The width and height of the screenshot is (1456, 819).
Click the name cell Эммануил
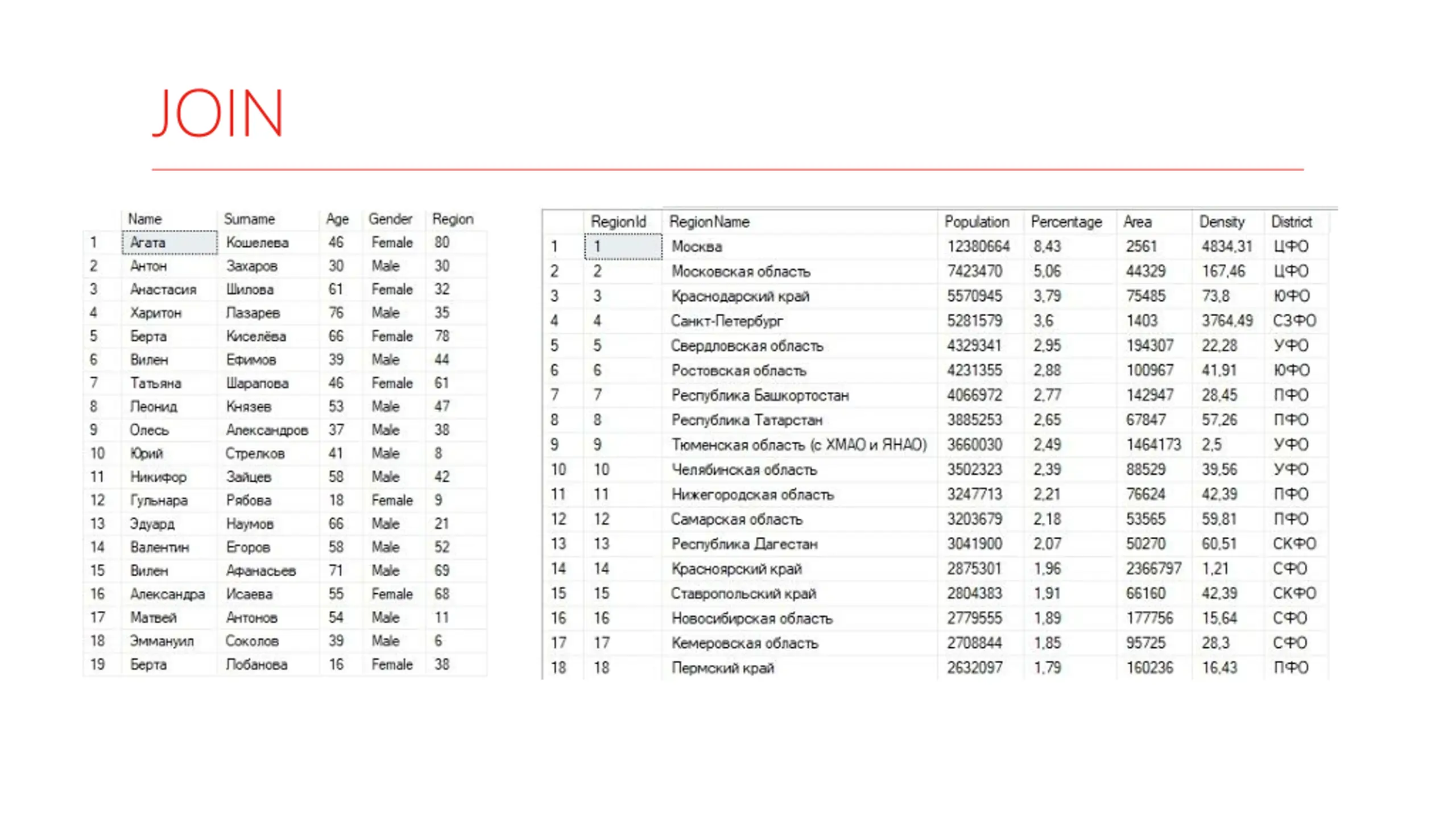[x=162, y=641]
